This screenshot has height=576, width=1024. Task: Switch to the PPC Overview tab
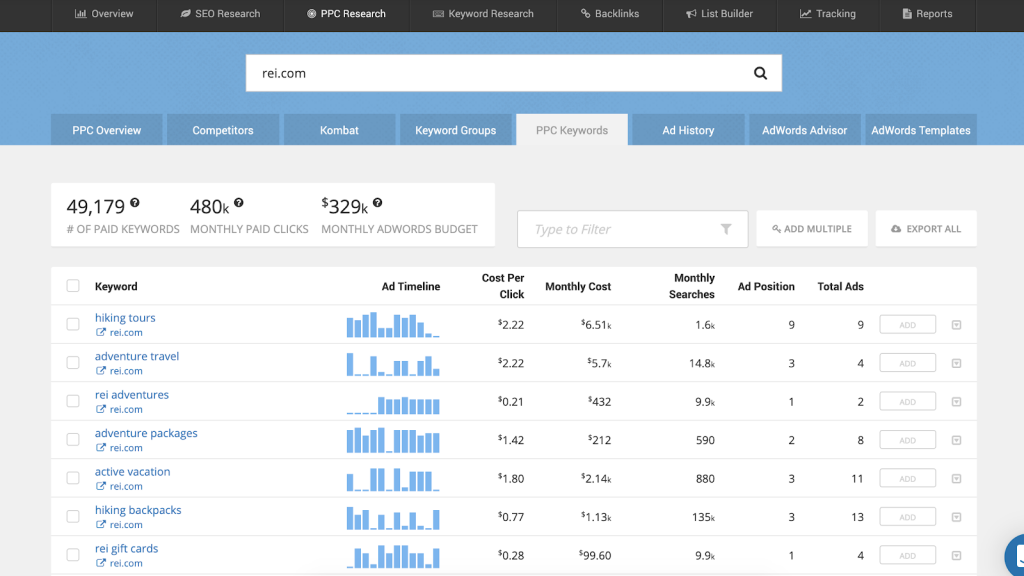coord(106,130)
